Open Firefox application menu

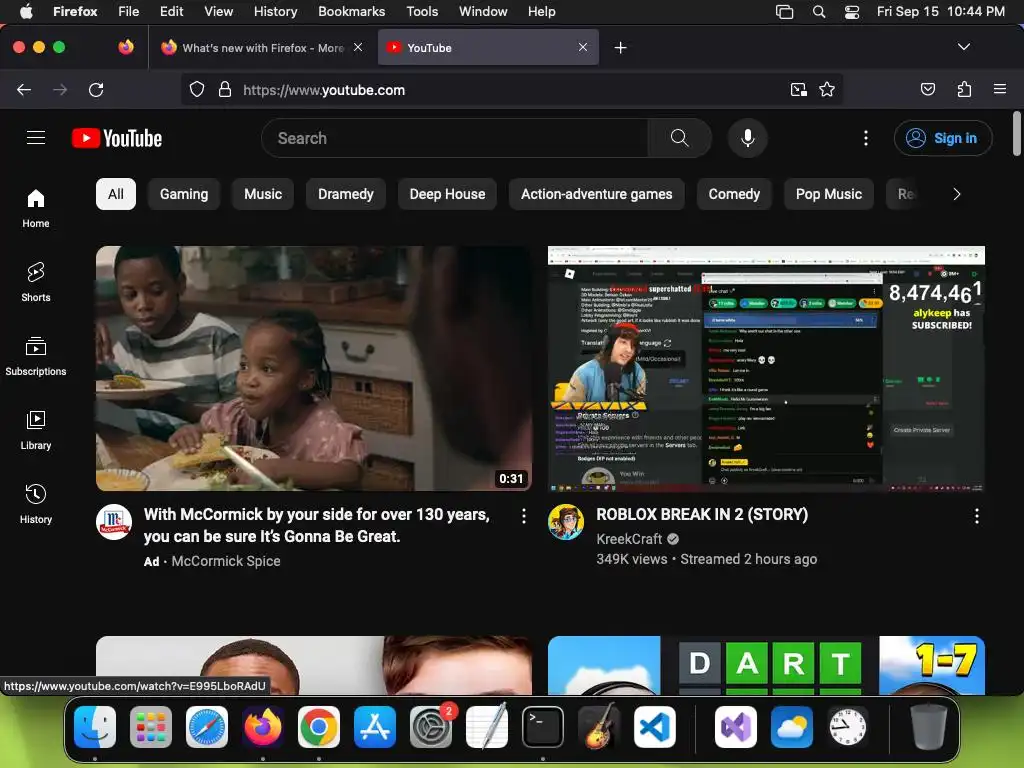click(x=1000, y=89)
